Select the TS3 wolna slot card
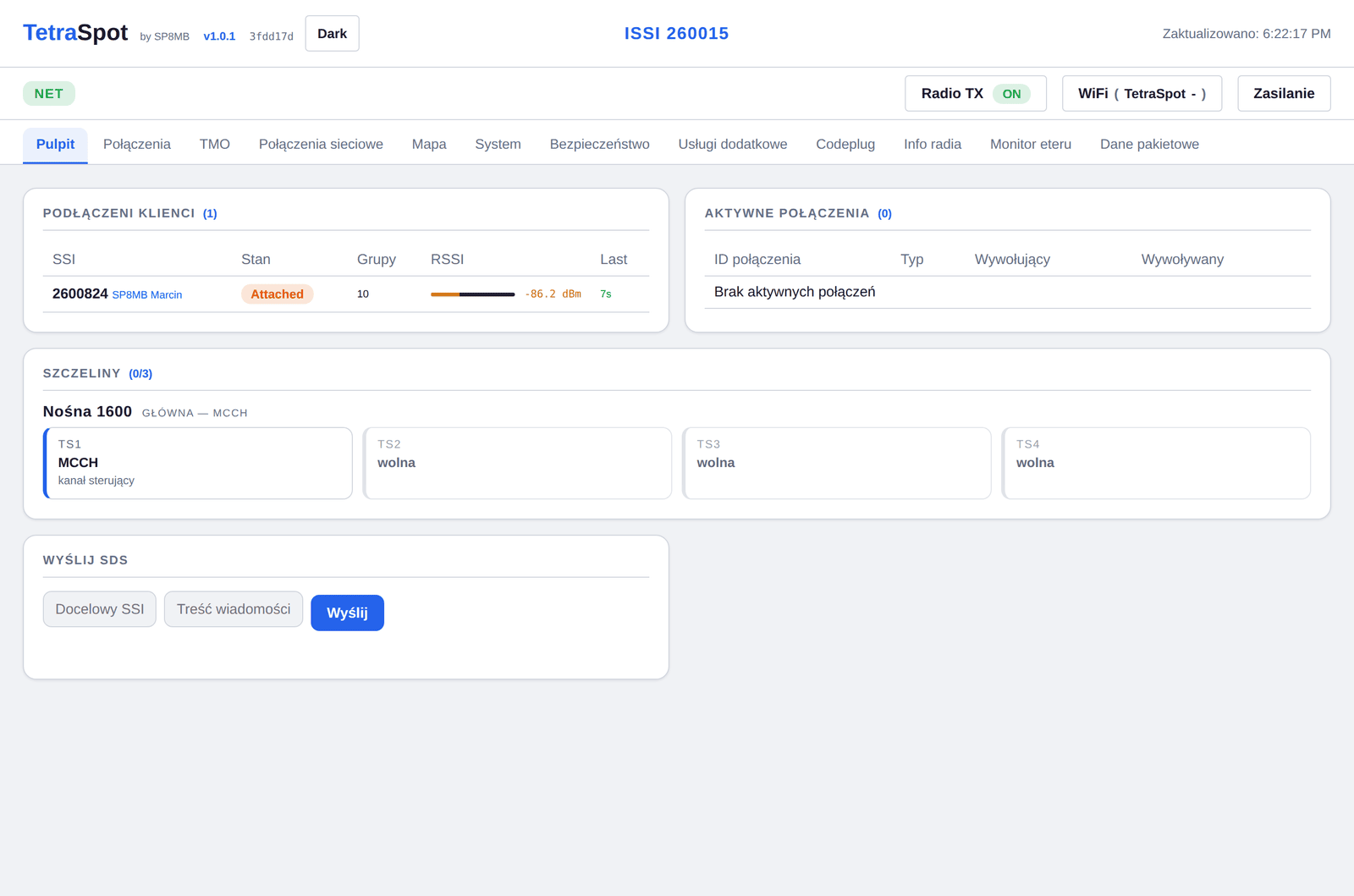Image resolution: width=1354 pixels, height=896 pixels. [836, 463]
